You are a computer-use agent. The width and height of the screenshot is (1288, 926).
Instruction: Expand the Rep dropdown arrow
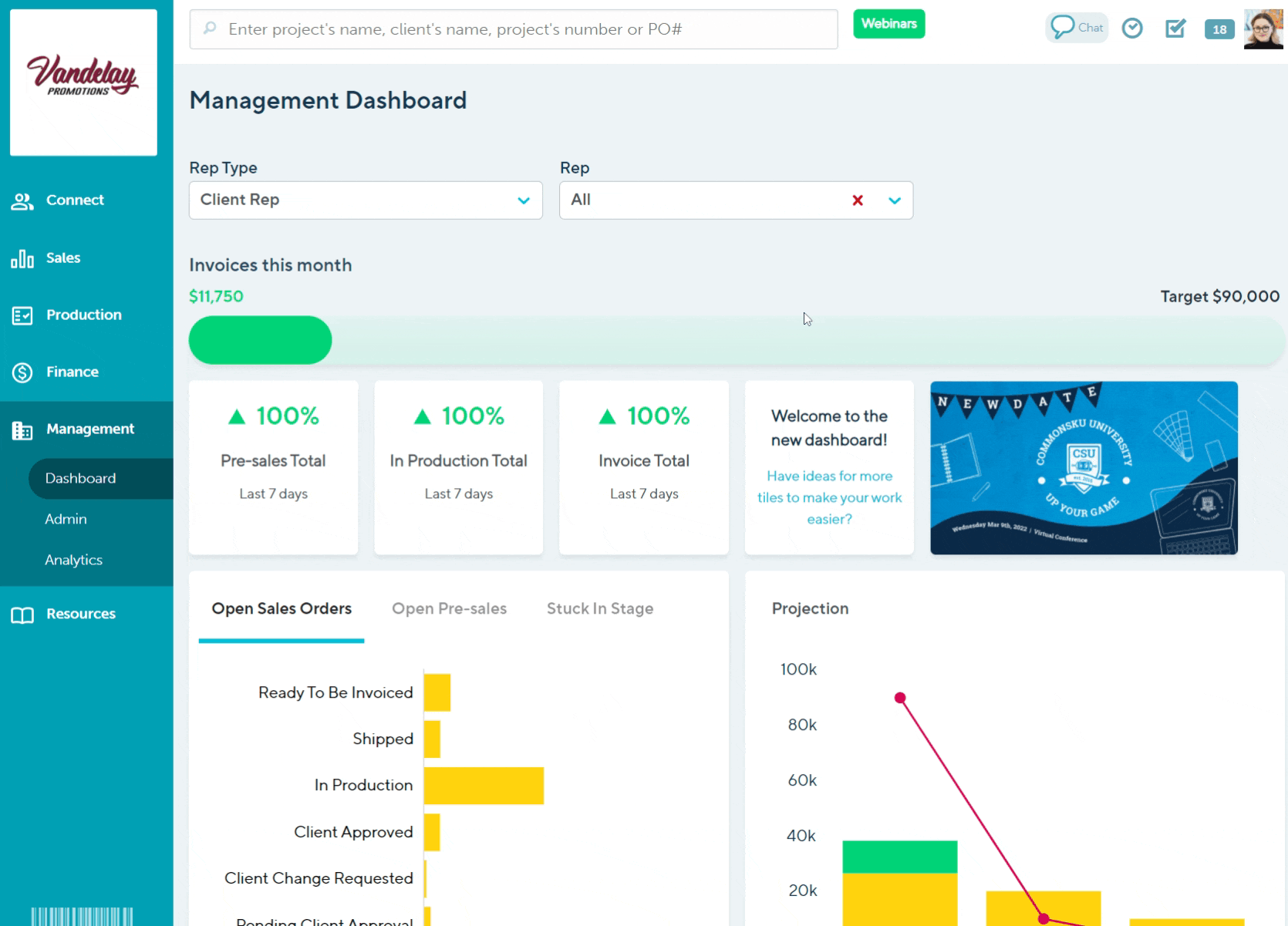pyautogui.click(x=894, y=200)
